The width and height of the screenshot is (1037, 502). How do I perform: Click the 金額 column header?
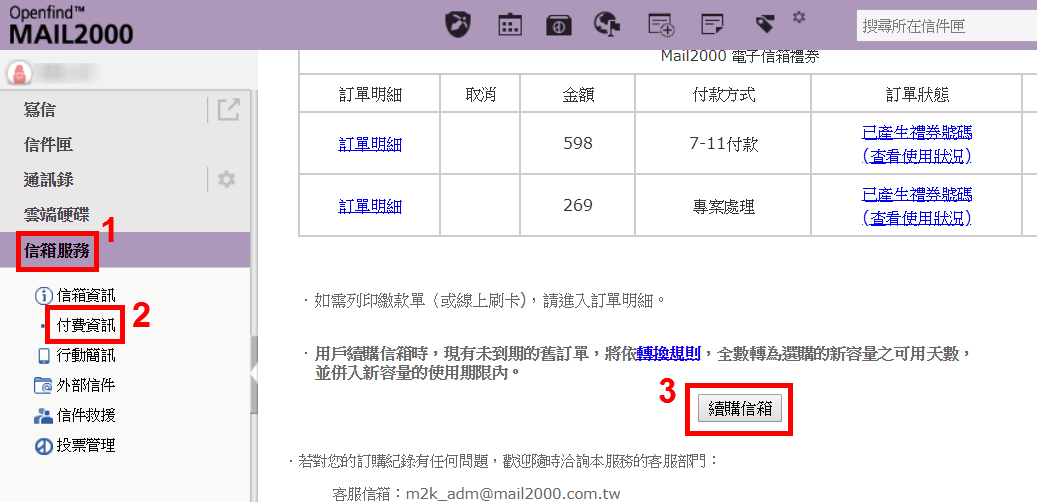pos(577,95)
